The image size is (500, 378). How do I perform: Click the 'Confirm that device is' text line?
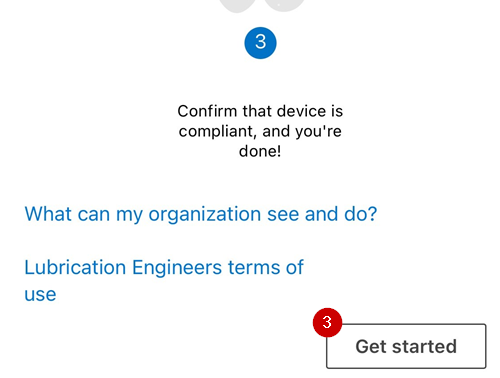click(260, 111)
